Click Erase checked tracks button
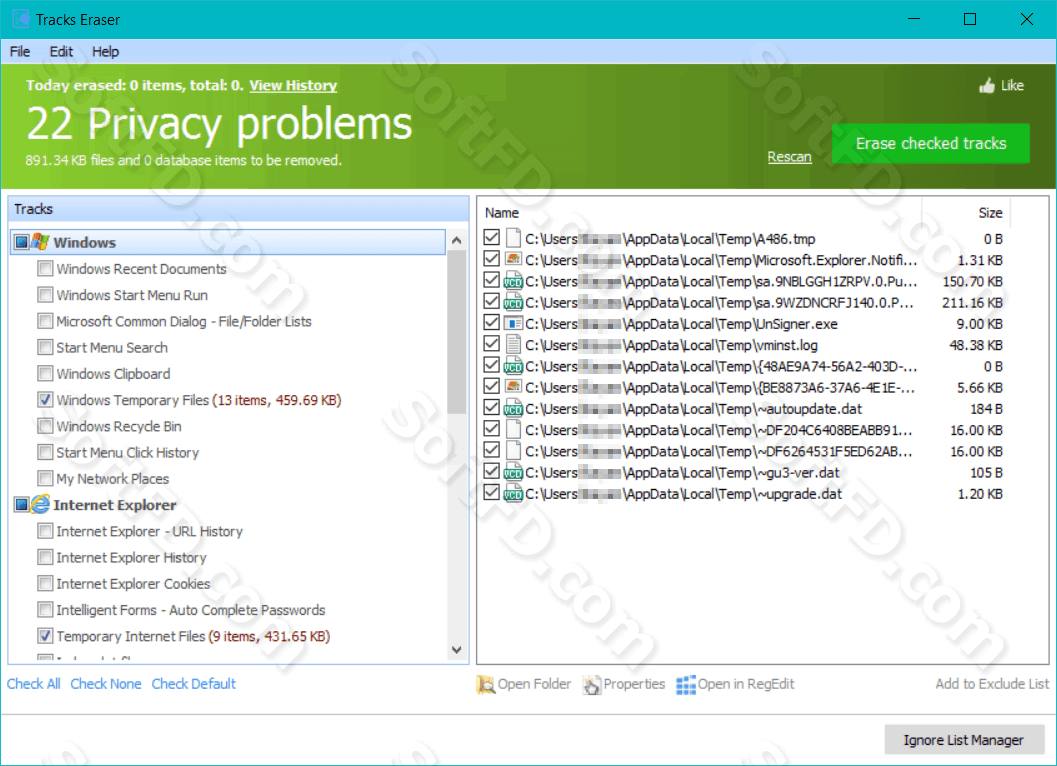This screenshot has height=766, width=1057. 931,144
